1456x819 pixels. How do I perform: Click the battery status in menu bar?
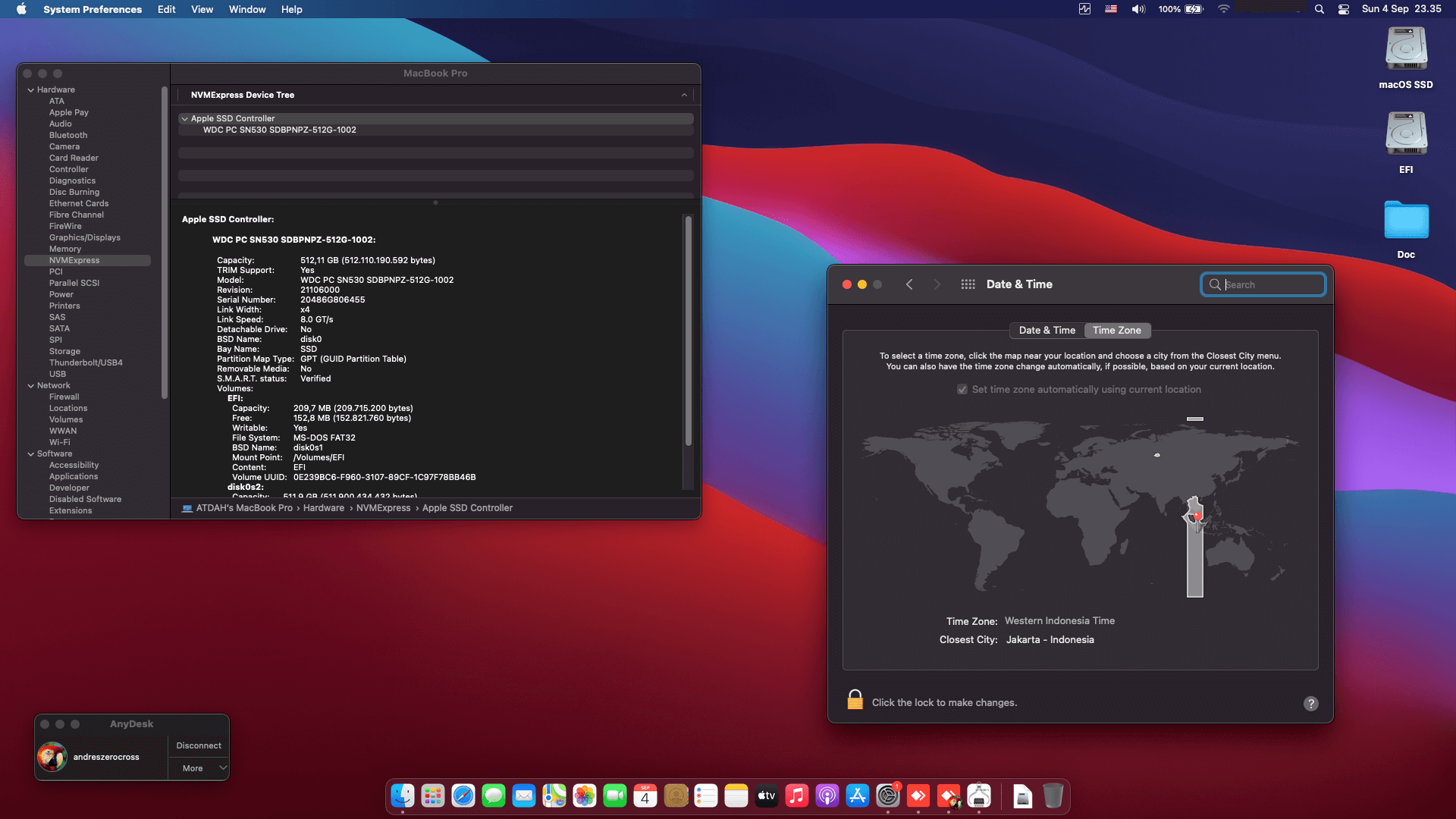tap(1181, 9)
